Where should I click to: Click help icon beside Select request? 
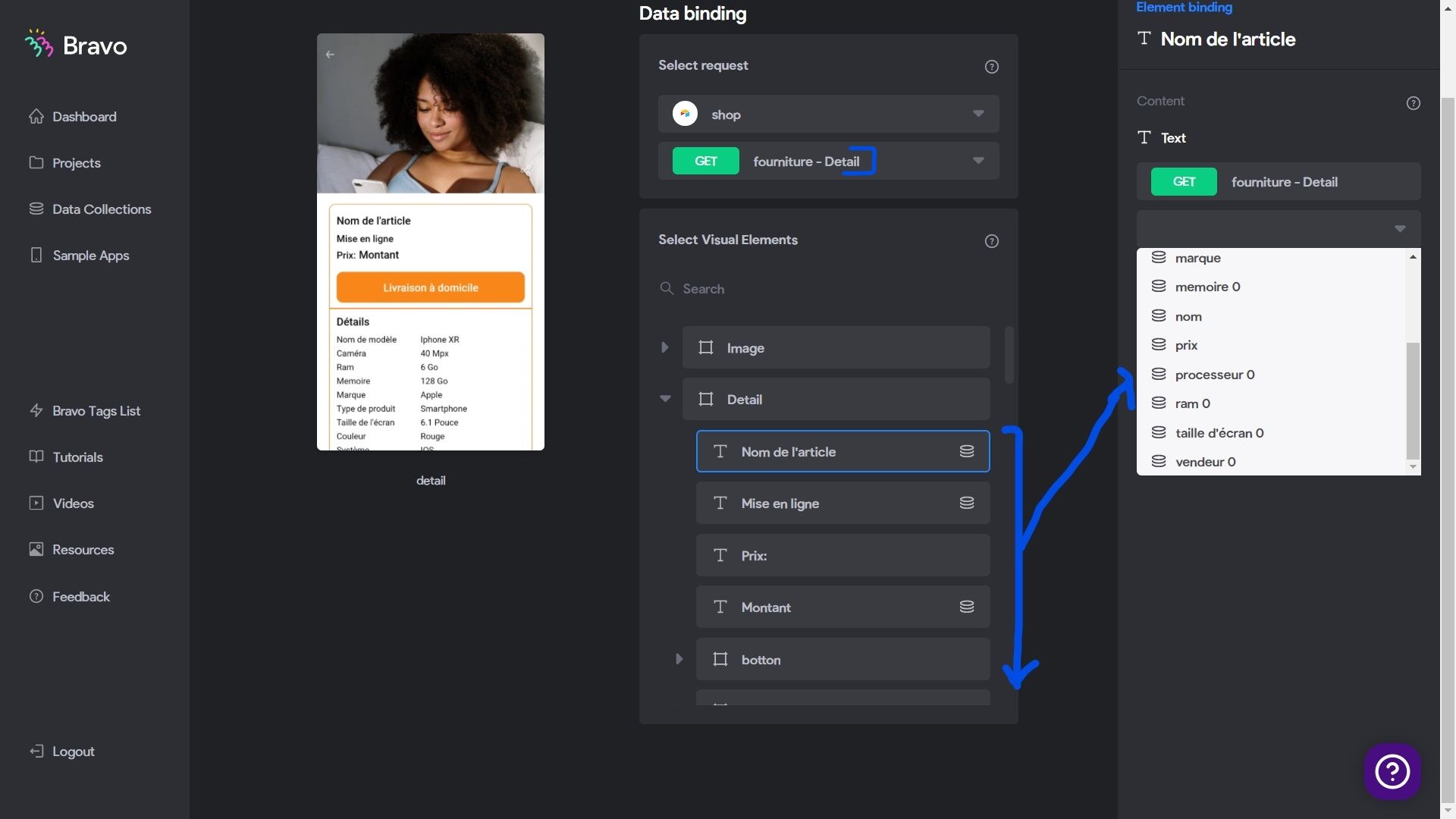click(991, 67)
